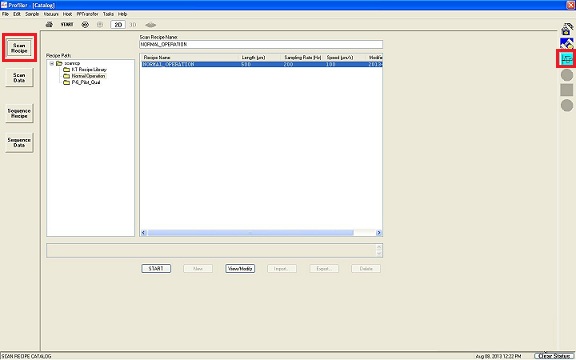Sort by the Sampling Rate column header
The image size is (576, 360).
[x=303, y=57]
